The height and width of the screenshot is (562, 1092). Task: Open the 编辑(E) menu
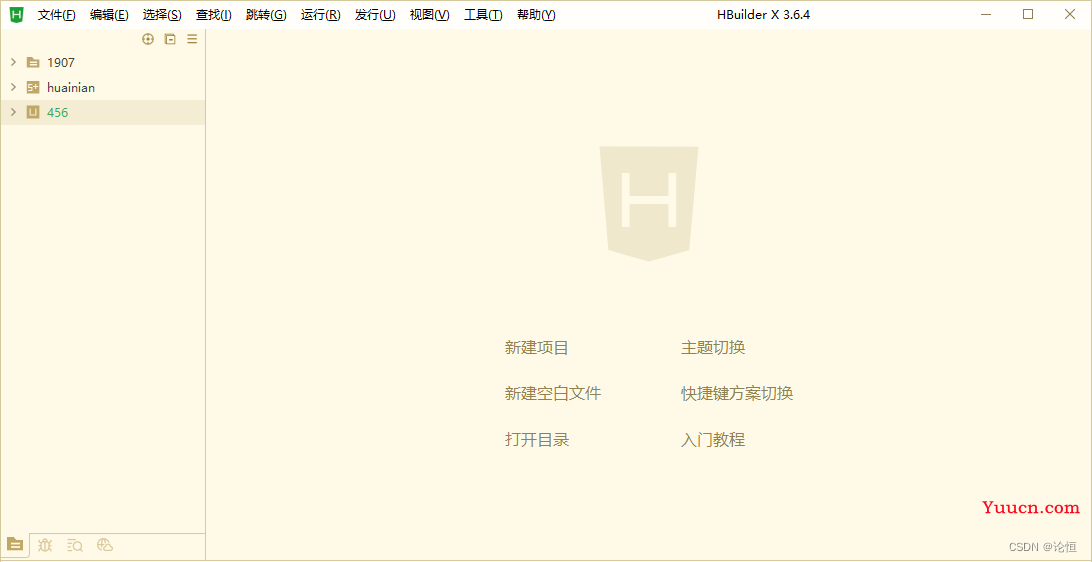tap(109, 15)
